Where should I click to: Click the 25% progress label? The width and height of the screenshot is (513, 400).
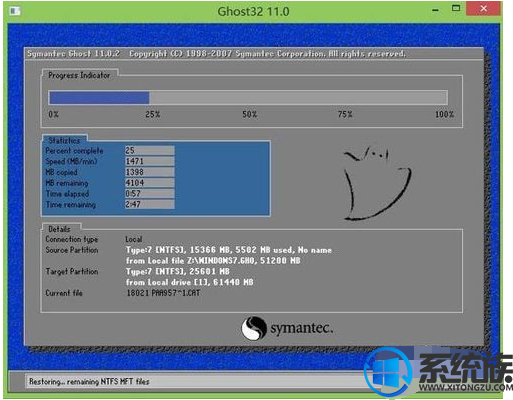pos(152,114)
